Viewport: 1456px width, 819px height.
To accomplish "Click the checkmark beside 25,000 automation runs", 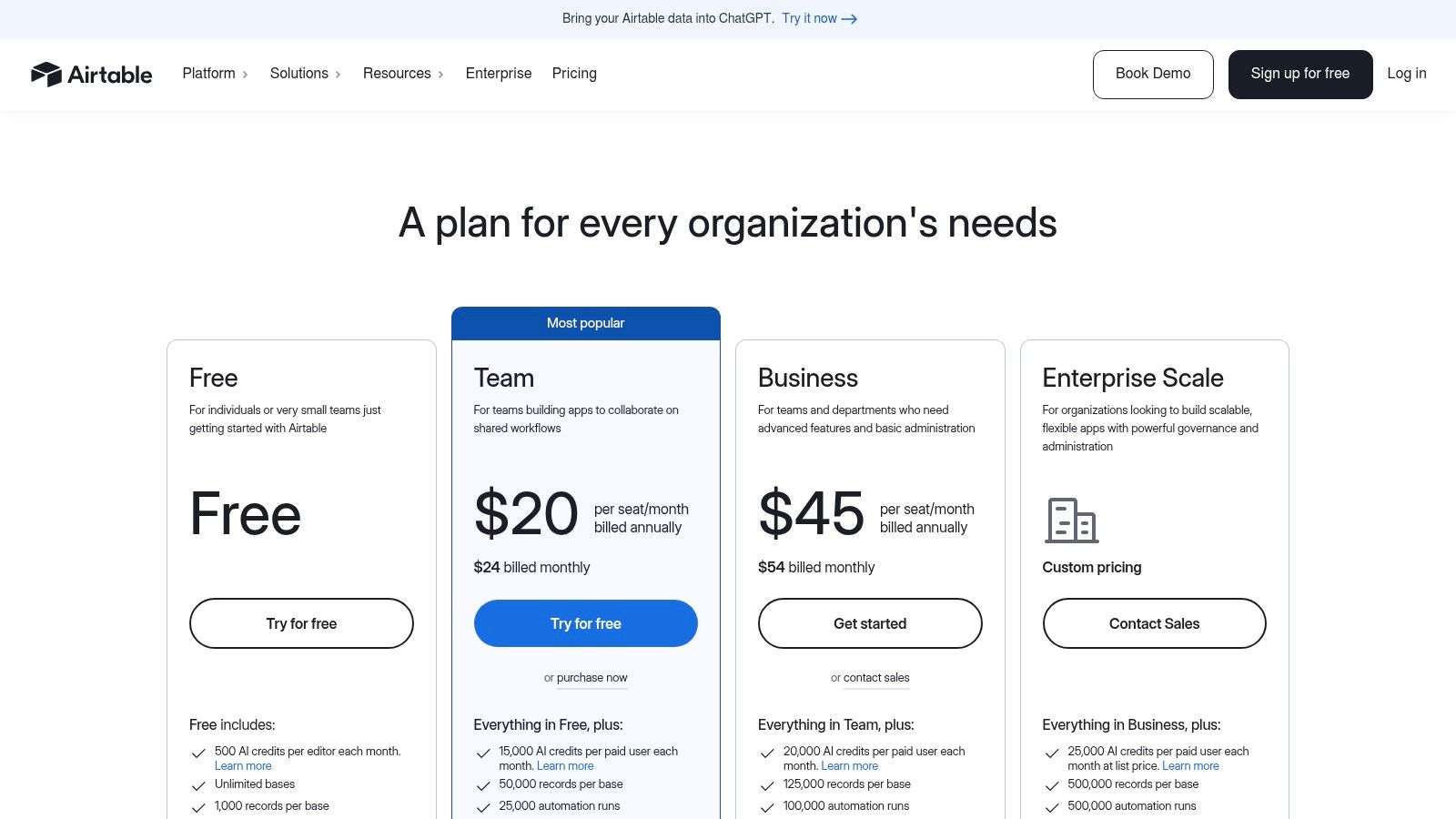I will pyautogui.click(x=482, y=807).
